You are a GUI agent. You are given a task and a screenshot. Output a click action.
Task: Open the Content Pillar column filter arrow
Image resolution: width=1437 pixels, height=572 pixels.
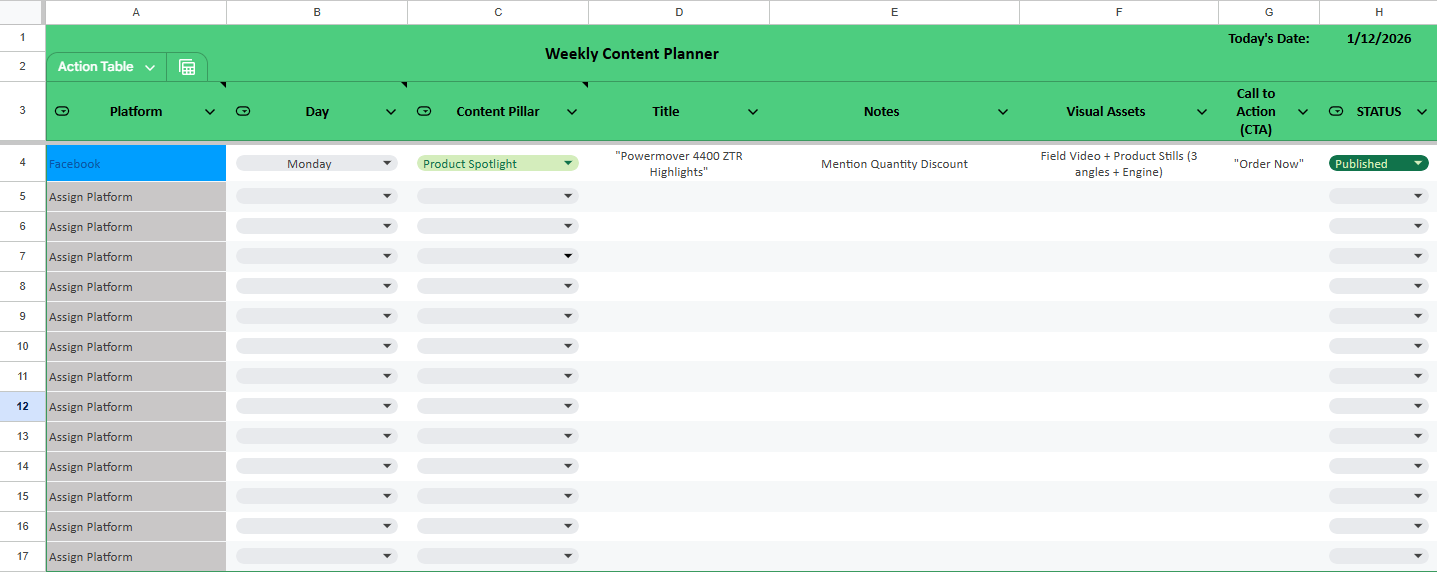pos(572,112)
